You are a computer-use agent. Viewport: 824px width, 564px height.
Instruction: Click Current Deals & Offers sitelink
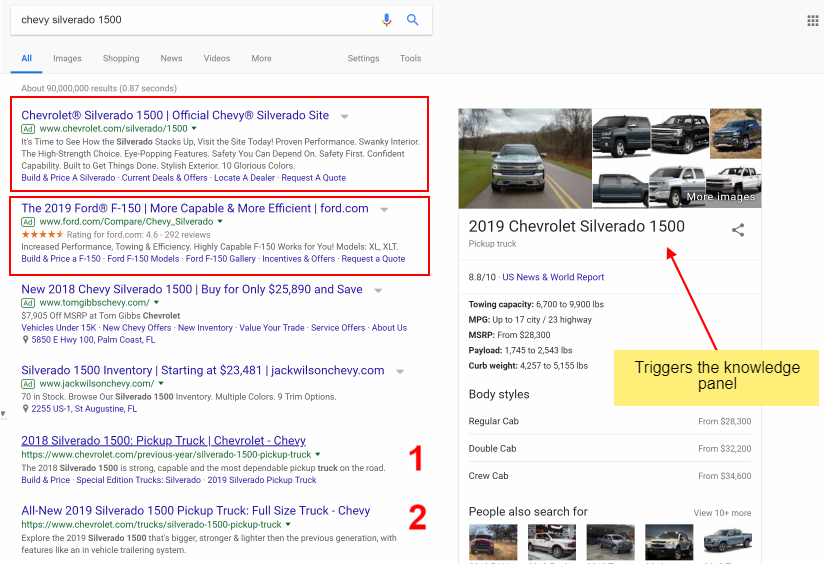coord(164,178)
